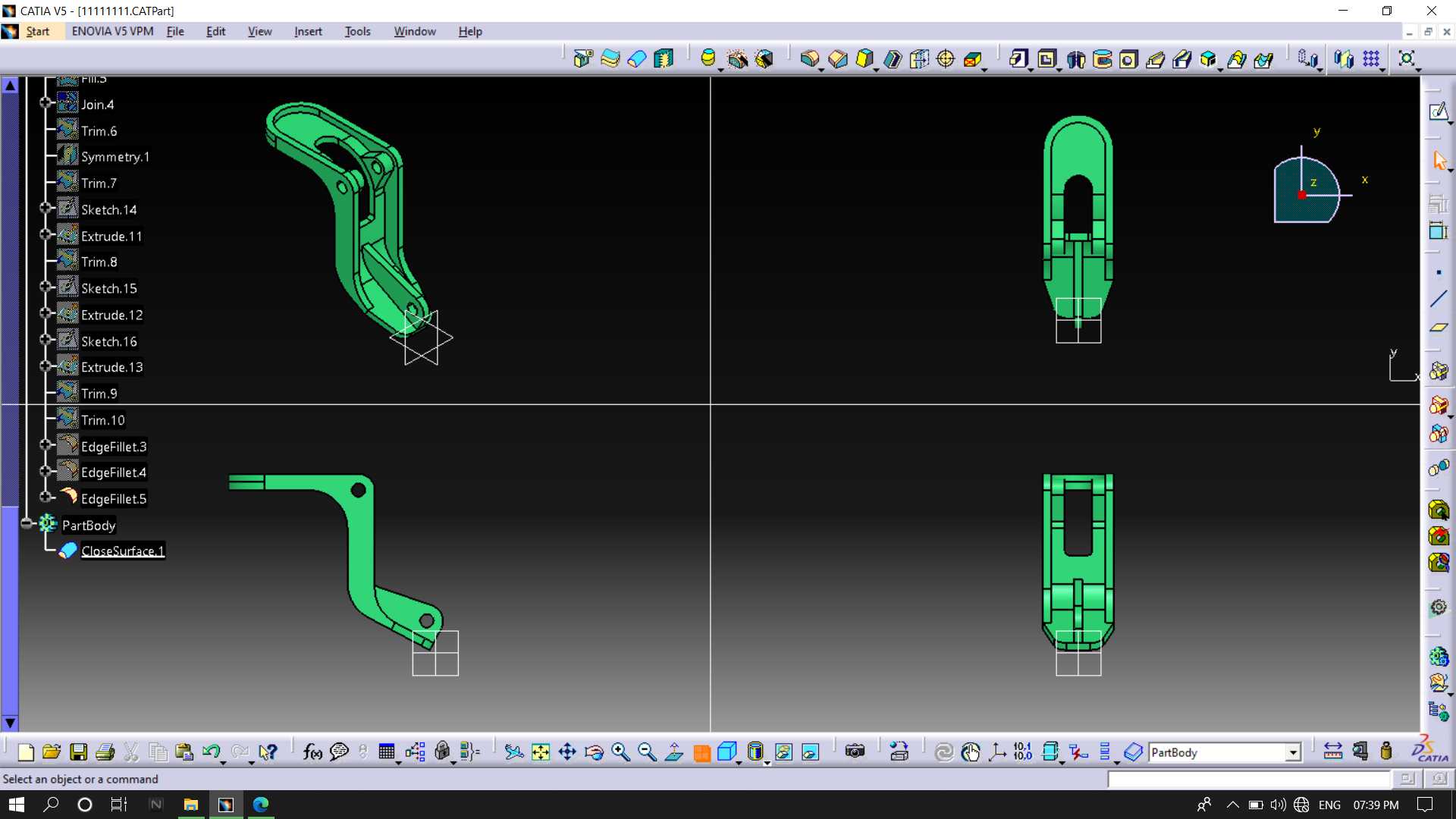
Task: Click the Line tool in right toolbar
Action: click(x=1439, y=300)
